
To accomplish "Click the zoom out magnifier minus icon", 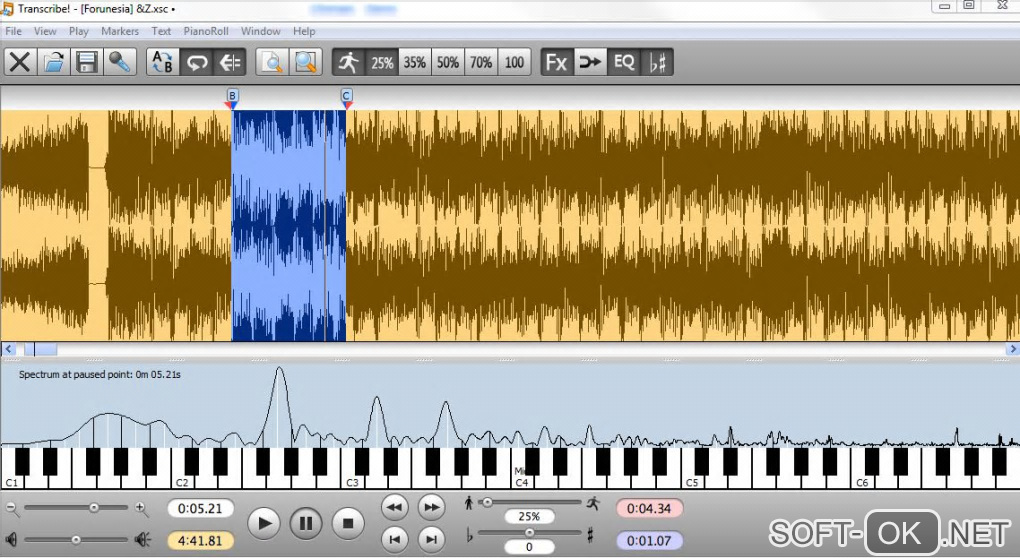I will (x=12, y=508).
